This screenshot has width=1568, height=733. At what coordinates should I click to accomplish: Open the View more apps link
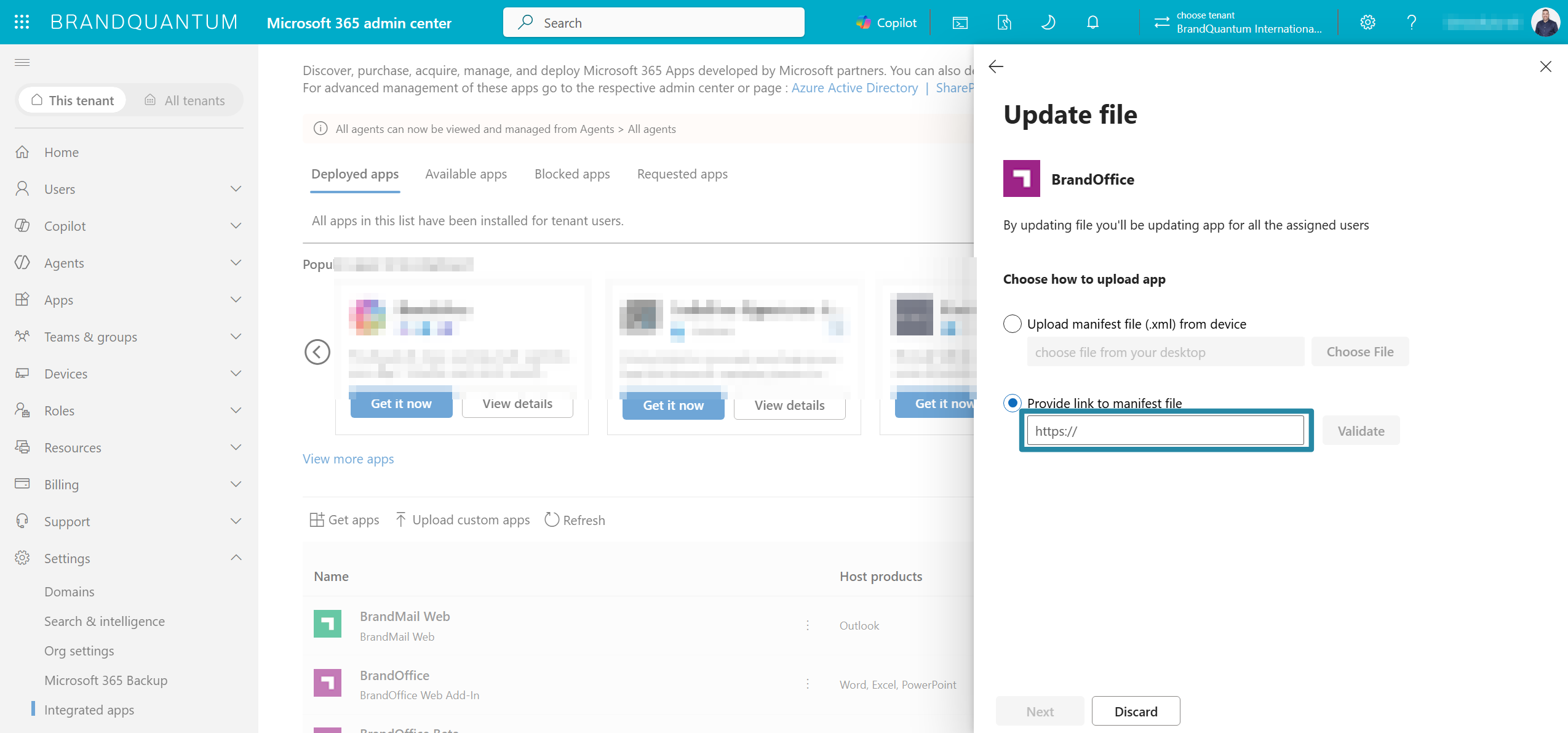348,459
